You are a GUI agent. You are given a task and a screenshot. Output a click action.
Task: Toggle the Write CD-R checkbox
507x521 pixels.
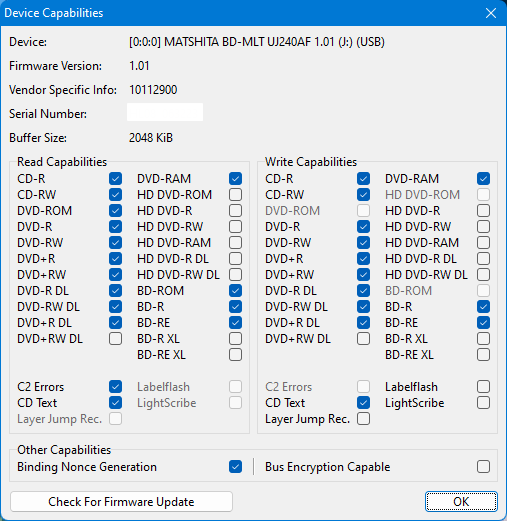[x=363, y=179]
